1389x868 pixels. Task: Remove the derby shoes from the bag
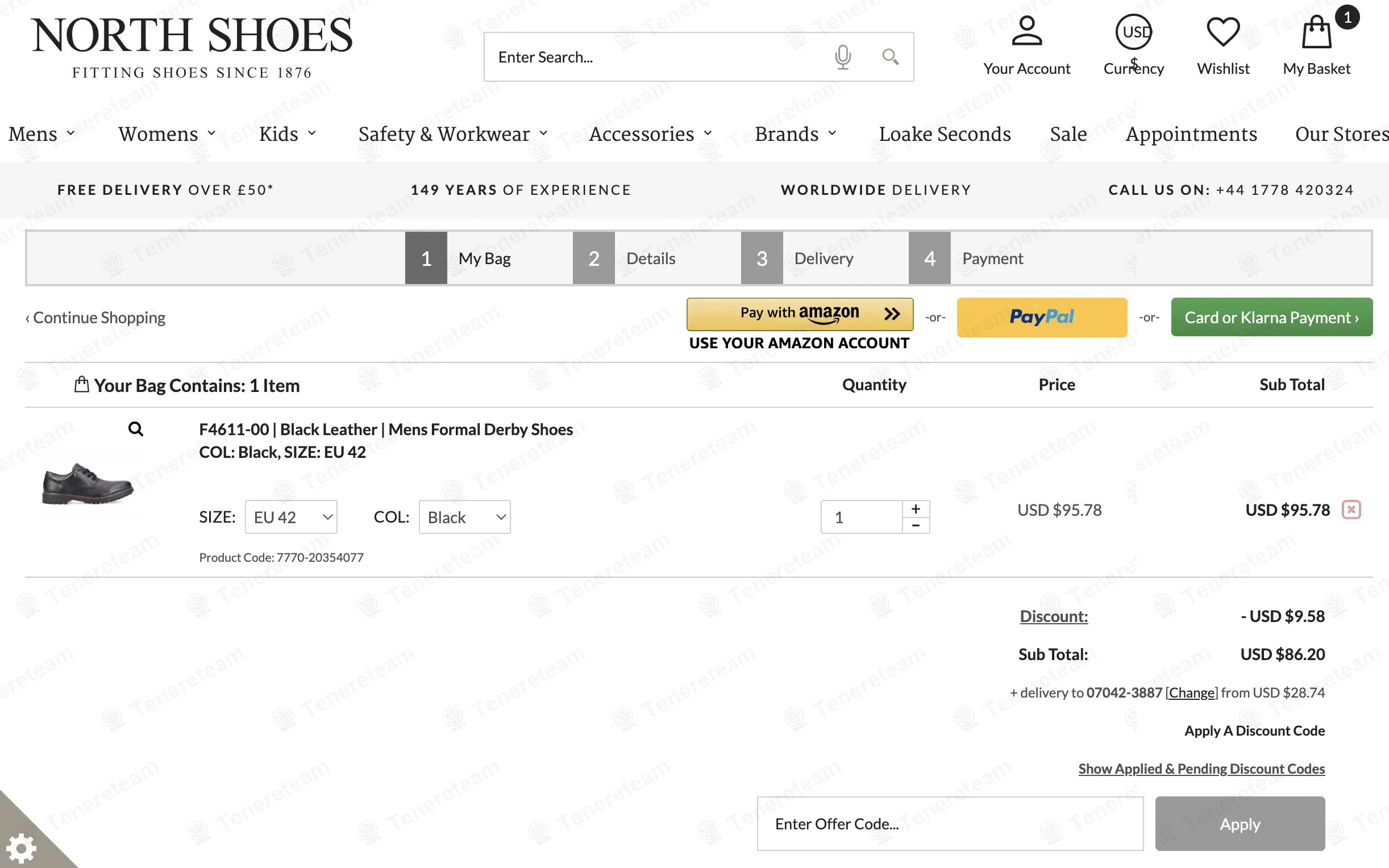tap(1352, 509)
